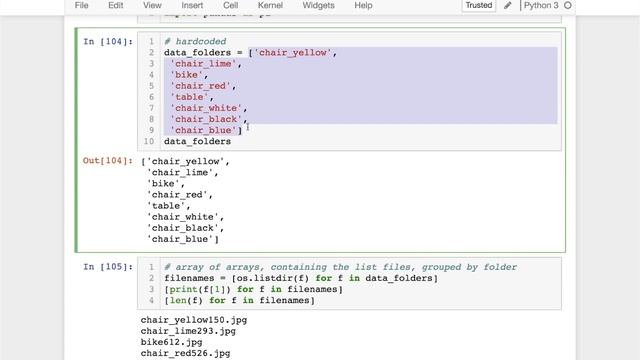Click bike612.jpg in the output
640x360 pixels.
[171, 342]
